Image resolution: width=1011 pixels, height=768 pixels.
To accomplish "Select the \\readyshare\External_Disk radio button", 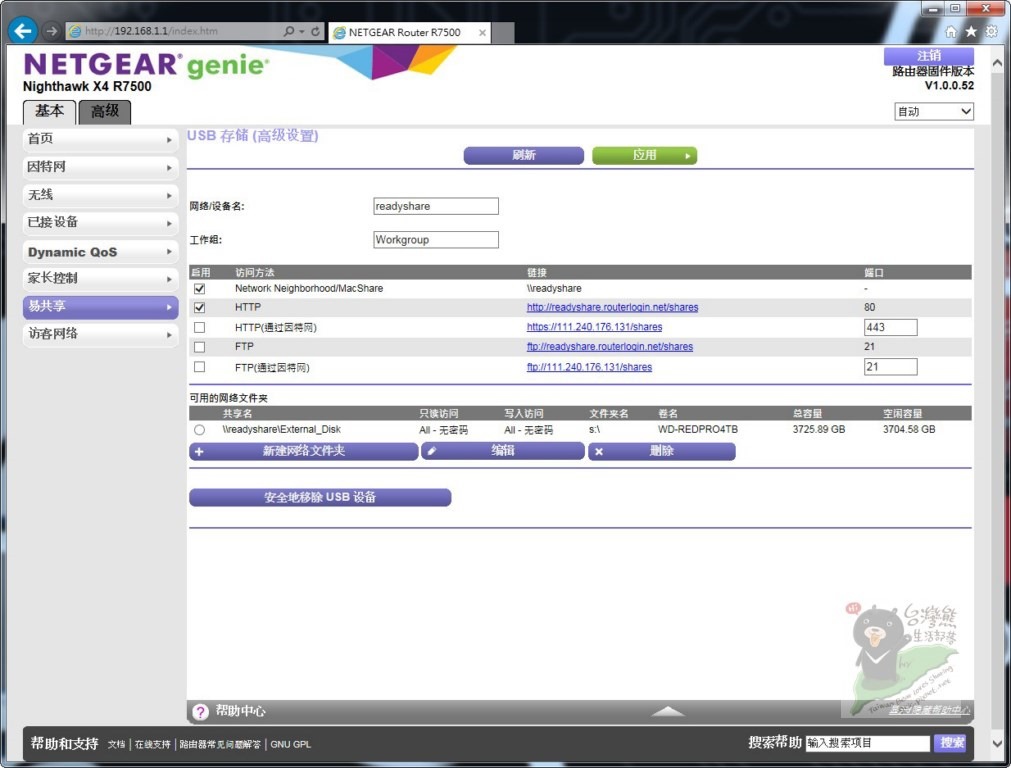I will (199, 429).
